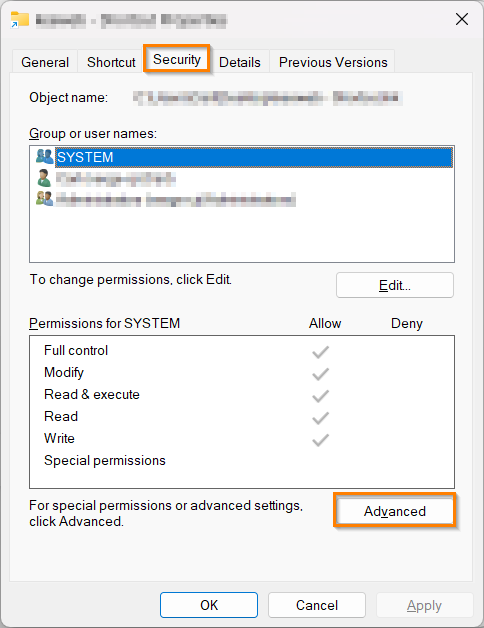Switch to the General tab
The width and height of the screenshot is (484, 628).
[x=45, y=62]
